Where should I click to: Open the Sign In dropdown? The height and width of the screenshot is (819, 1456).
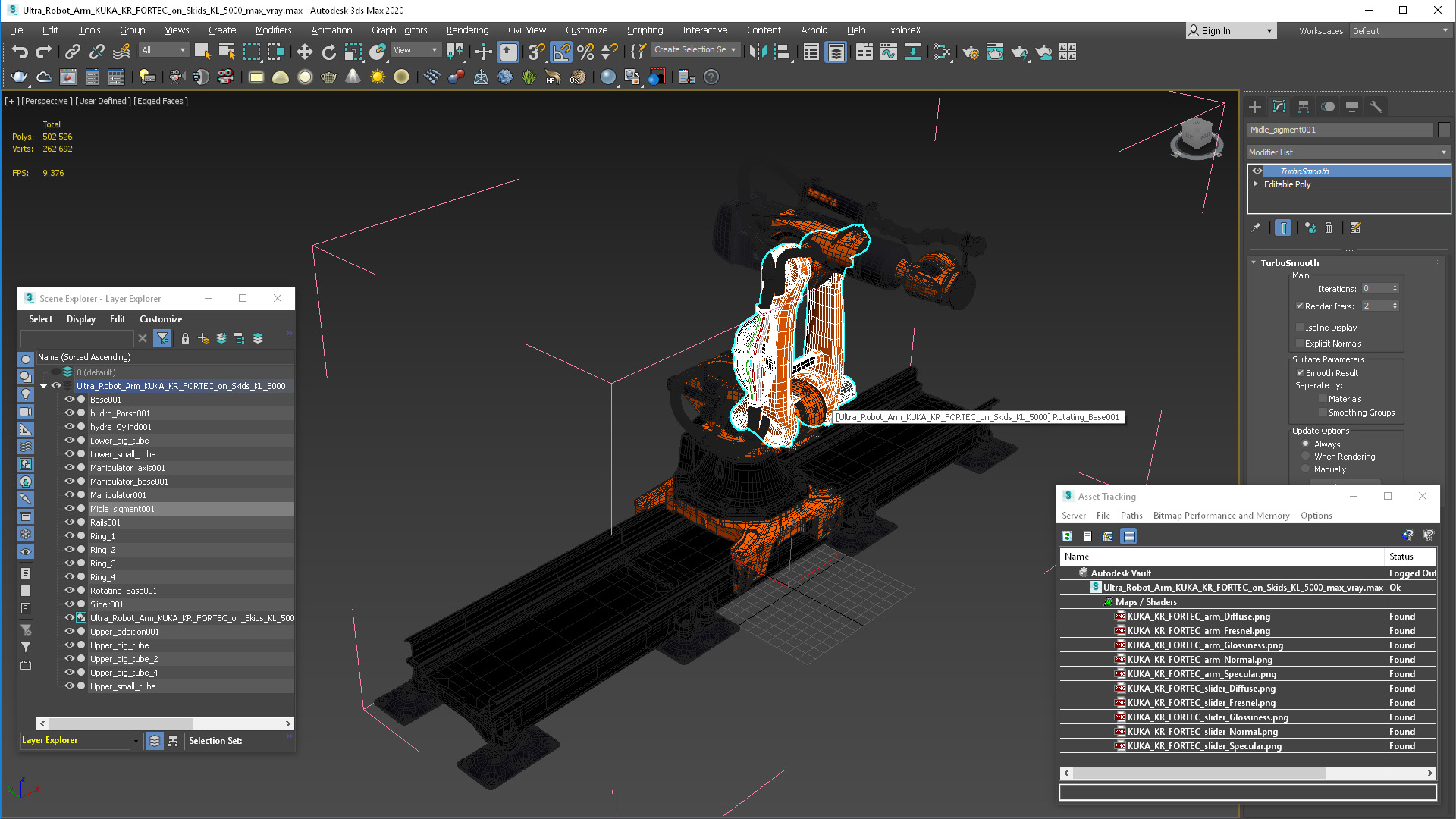point(1231,31)
